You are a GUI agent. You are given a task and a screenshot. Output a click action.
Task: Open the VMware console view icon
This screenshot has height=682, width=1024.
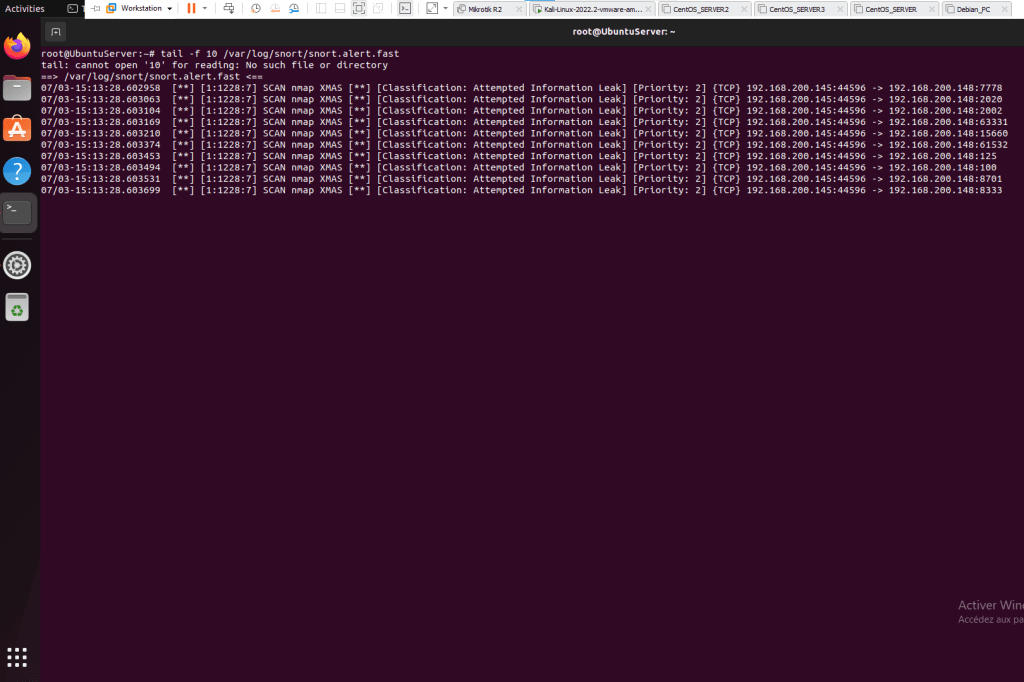(404, 8)
